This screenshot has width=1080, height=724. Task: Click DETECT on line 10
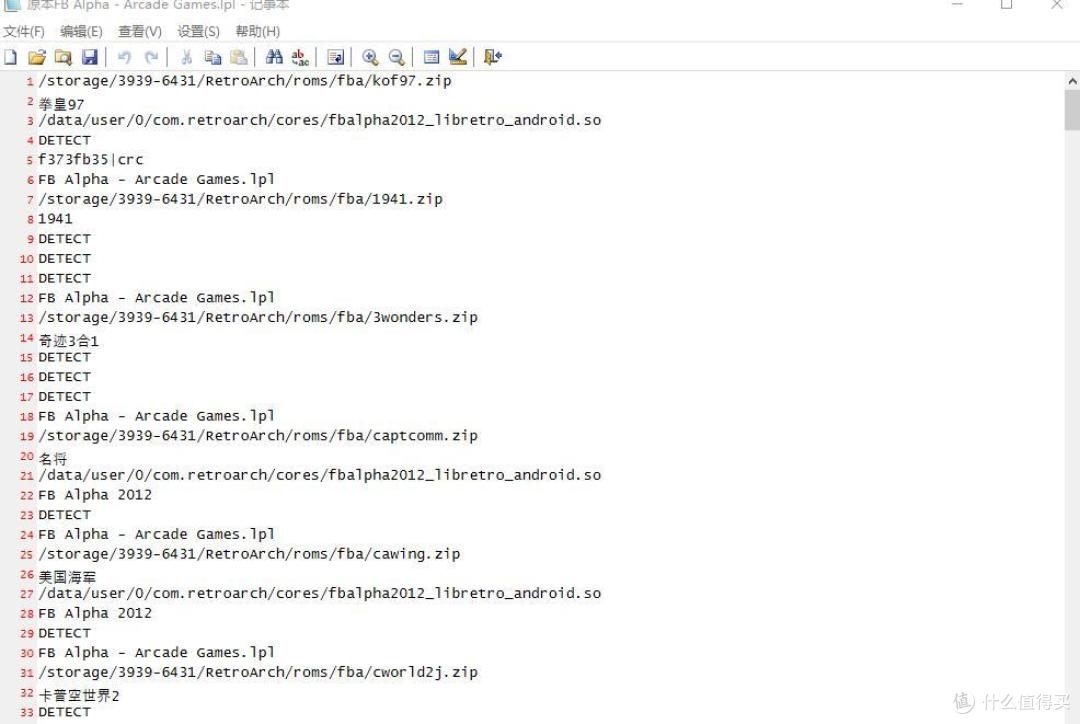(65, 258)
